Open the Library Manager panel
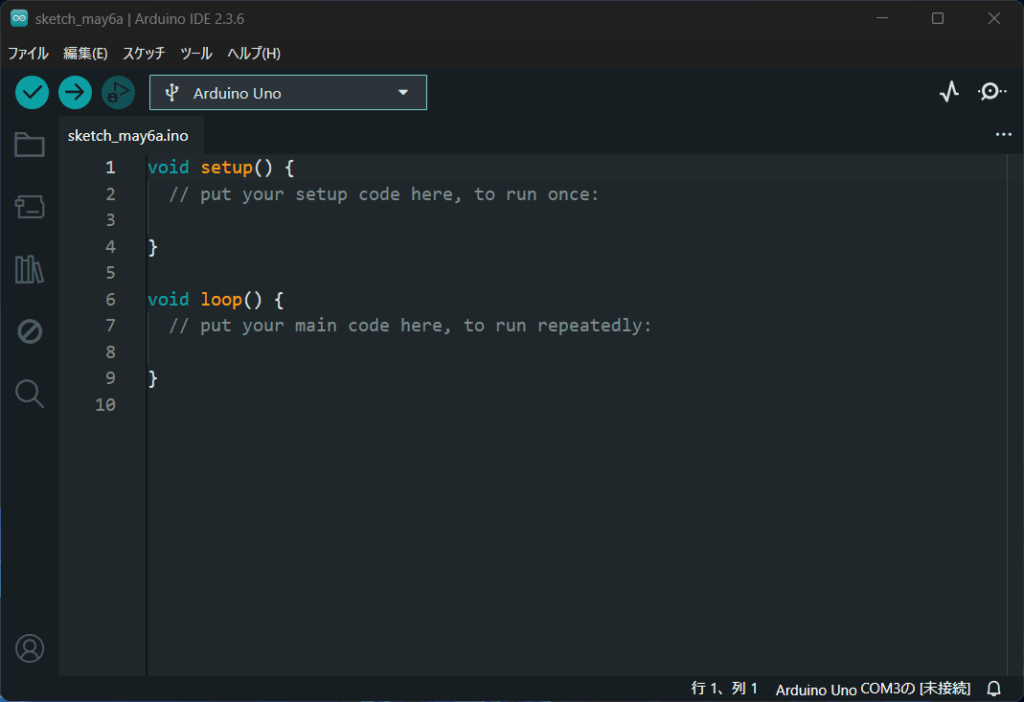 (29, 268)
